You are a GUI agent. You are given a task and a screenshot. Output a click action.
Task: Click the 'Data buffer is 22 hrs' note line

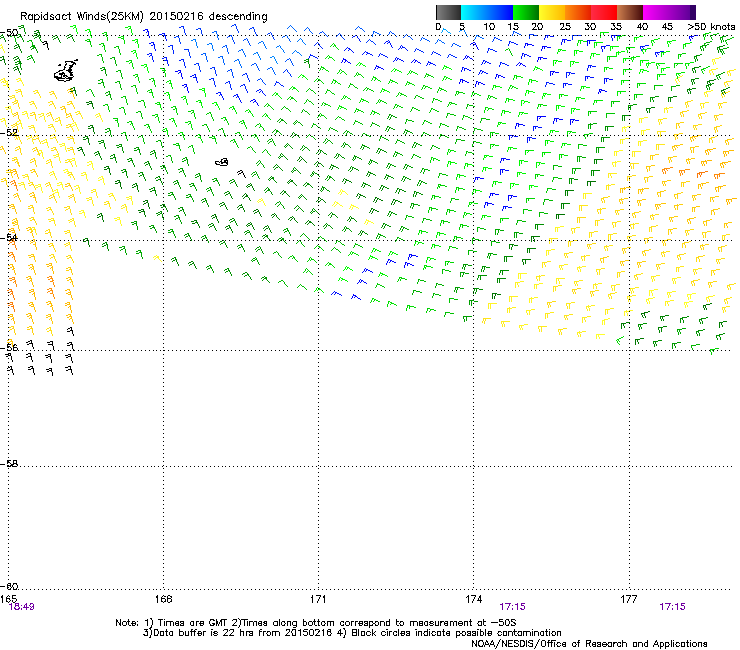click(x=352, y=633)
